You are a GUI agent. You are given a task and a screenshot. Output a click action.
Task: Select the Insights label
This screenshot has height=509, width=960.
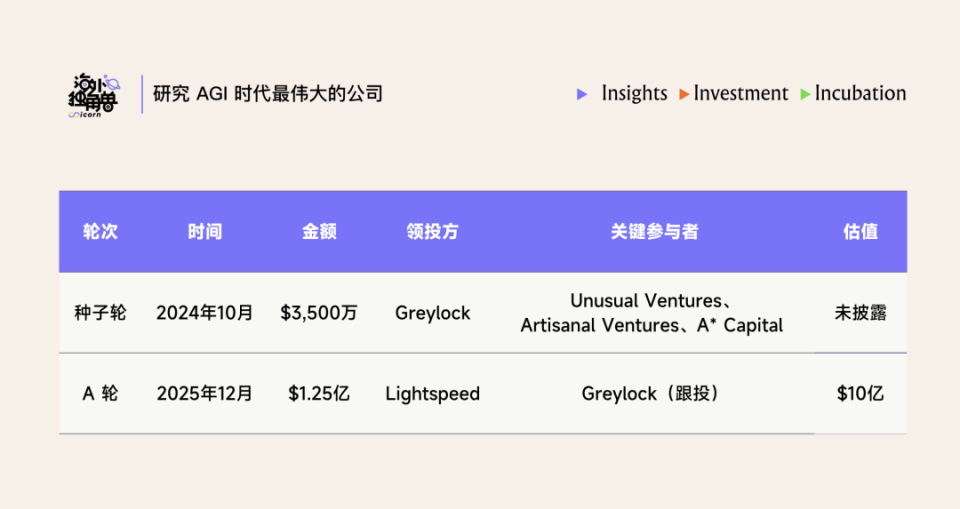634,93
